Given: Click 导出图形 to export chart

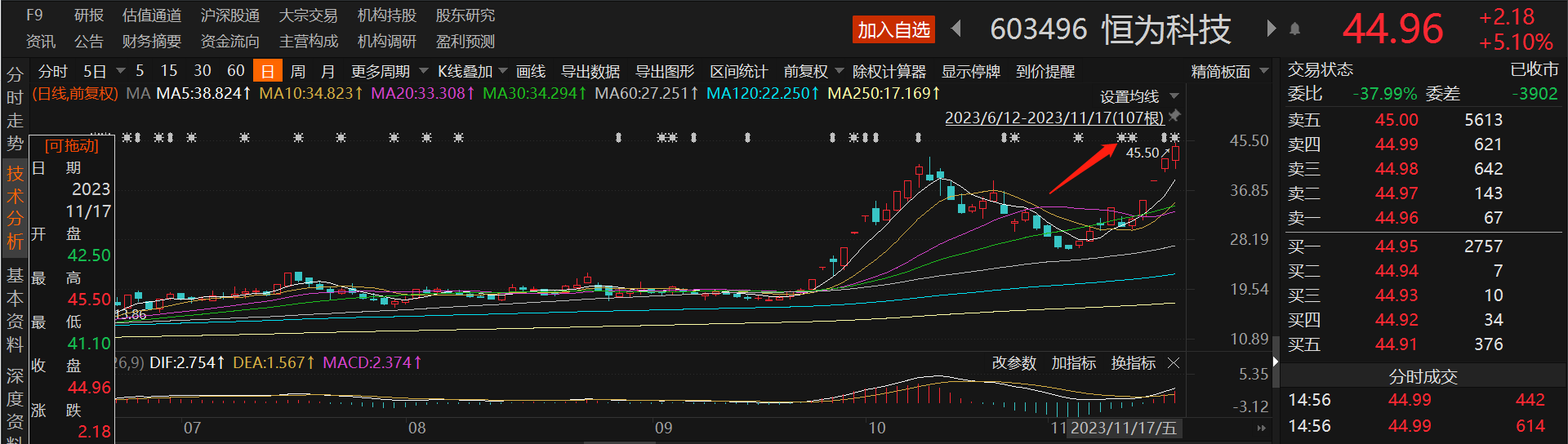Looking at the screenshot, I should pos(665,72).
